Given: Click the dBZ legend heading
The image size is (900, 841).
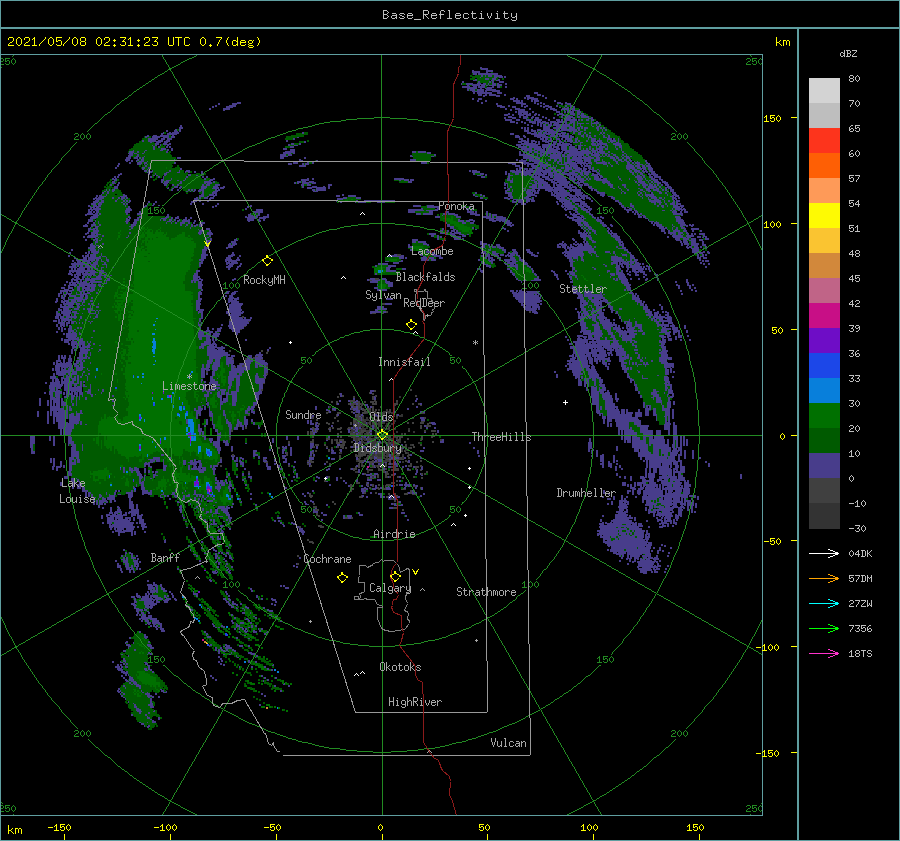Looking at the screenshot, I should point(848,54).
